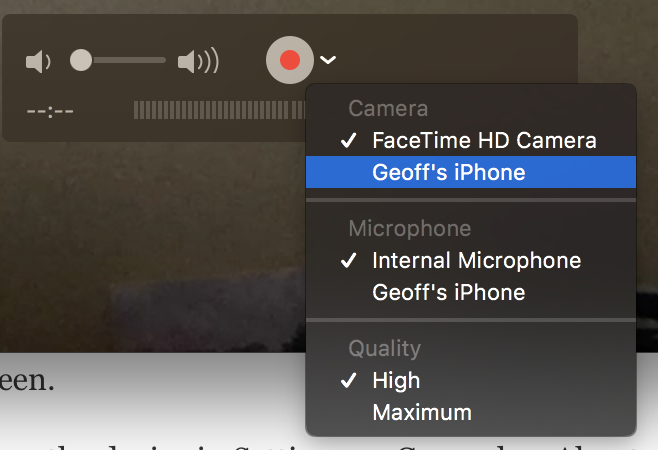Select FaceTime HD Camera

471,140
